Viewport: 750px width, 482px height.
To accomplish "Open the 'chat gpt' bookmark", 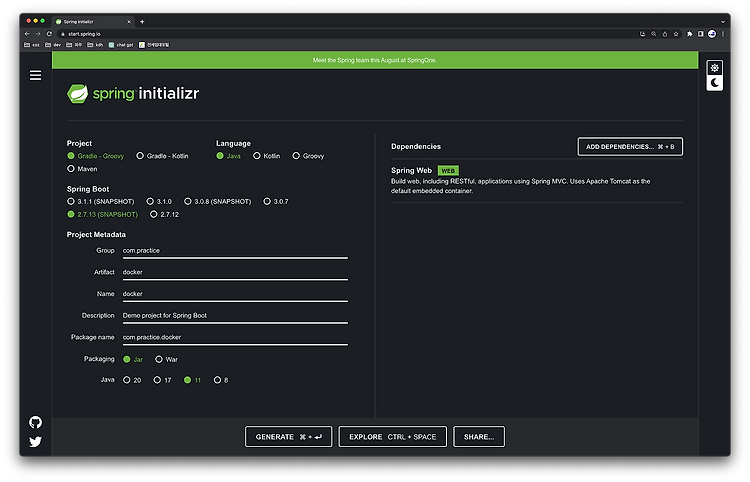I will tap(121, 45).
